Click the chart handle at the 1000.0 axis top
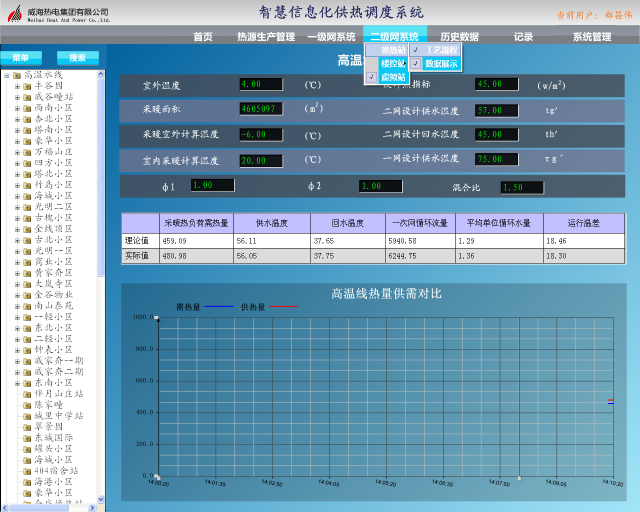Image resolution: width=640 pixels, height=512 pixels. point(156,318)
